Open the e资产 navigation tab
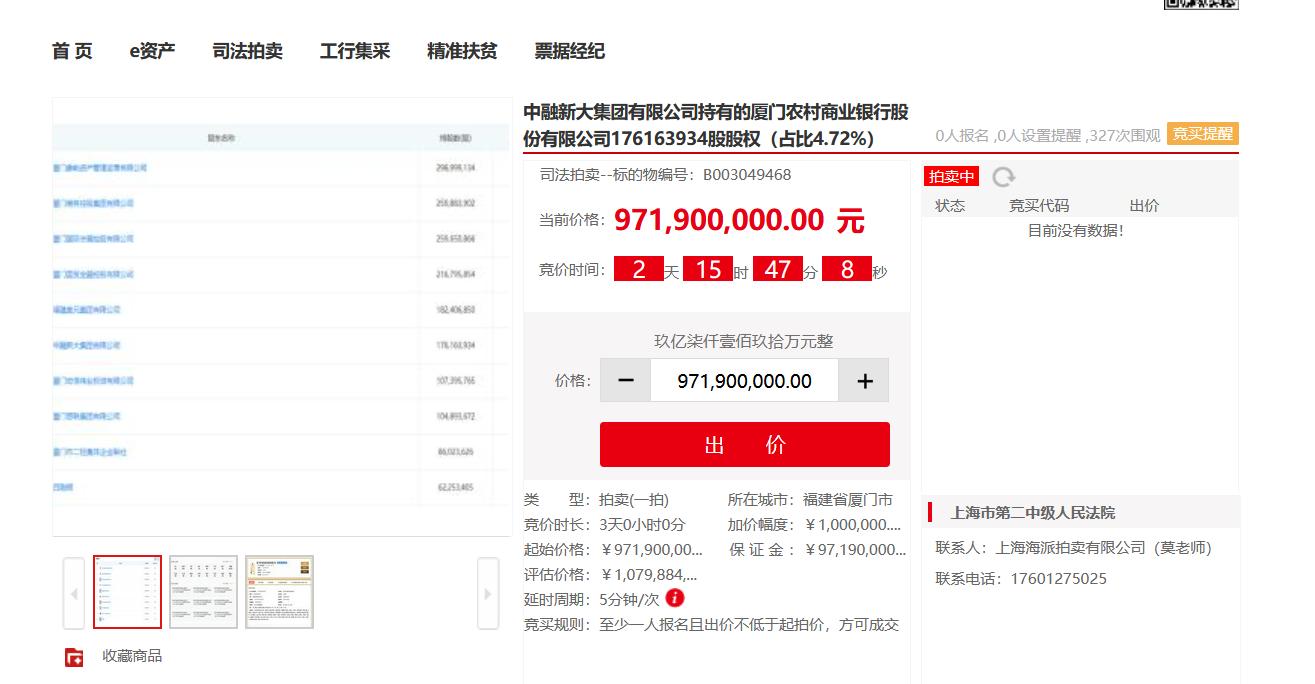This screenshot has height=684, width=1315. 152,51
